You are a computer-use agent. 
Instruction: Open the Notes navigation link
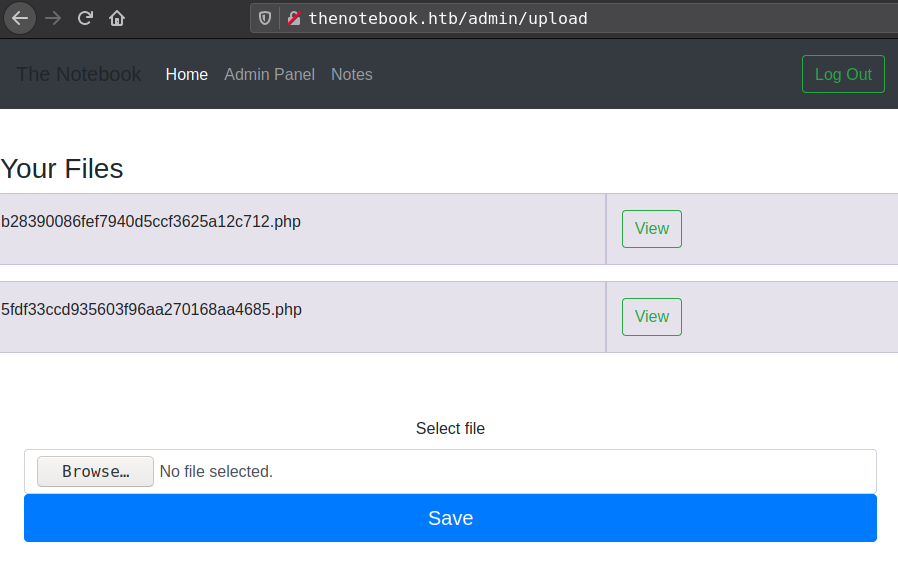point(351,74)
